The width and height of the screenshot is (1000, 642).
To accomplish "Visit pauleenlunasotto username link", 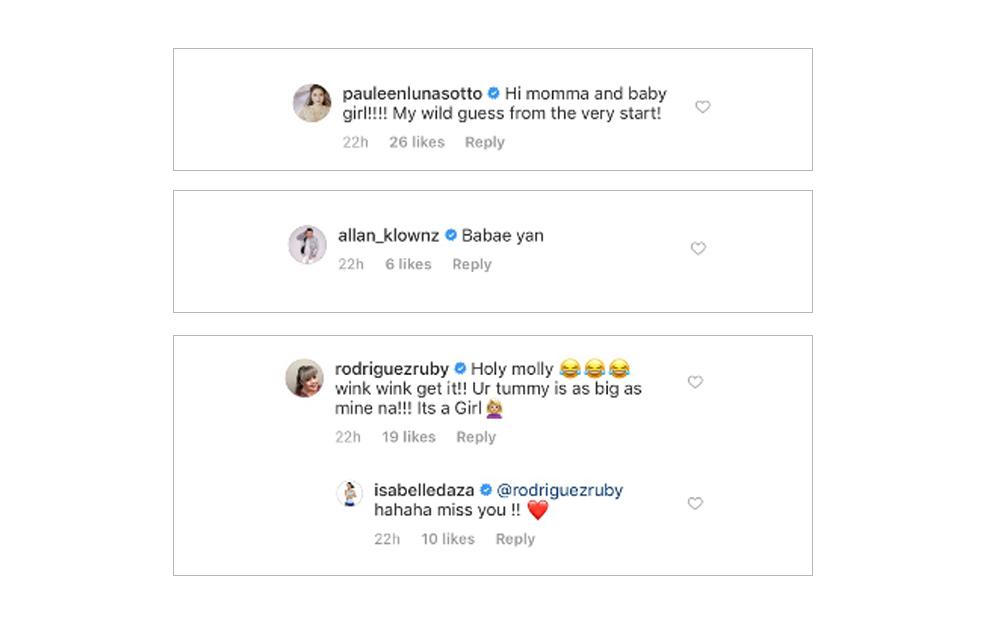I will coord(412,93).
